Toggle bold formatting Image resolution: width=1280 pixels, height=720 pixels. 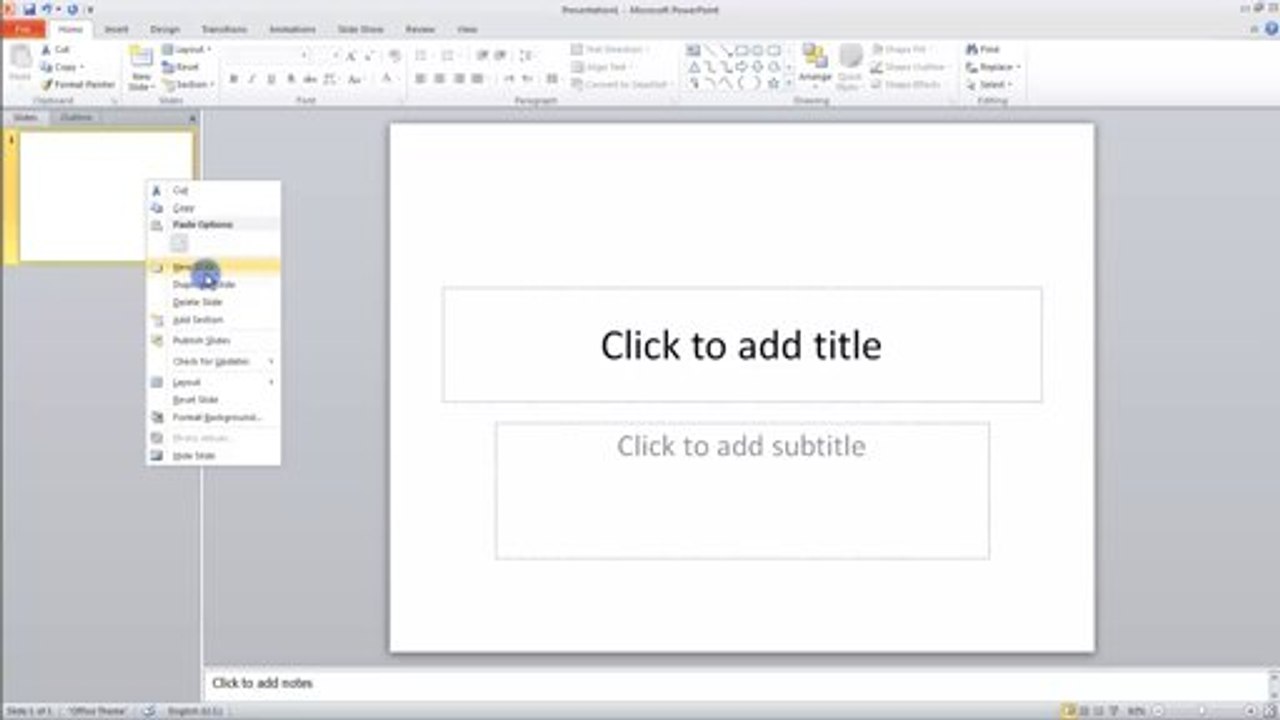[x=233, y=79]
